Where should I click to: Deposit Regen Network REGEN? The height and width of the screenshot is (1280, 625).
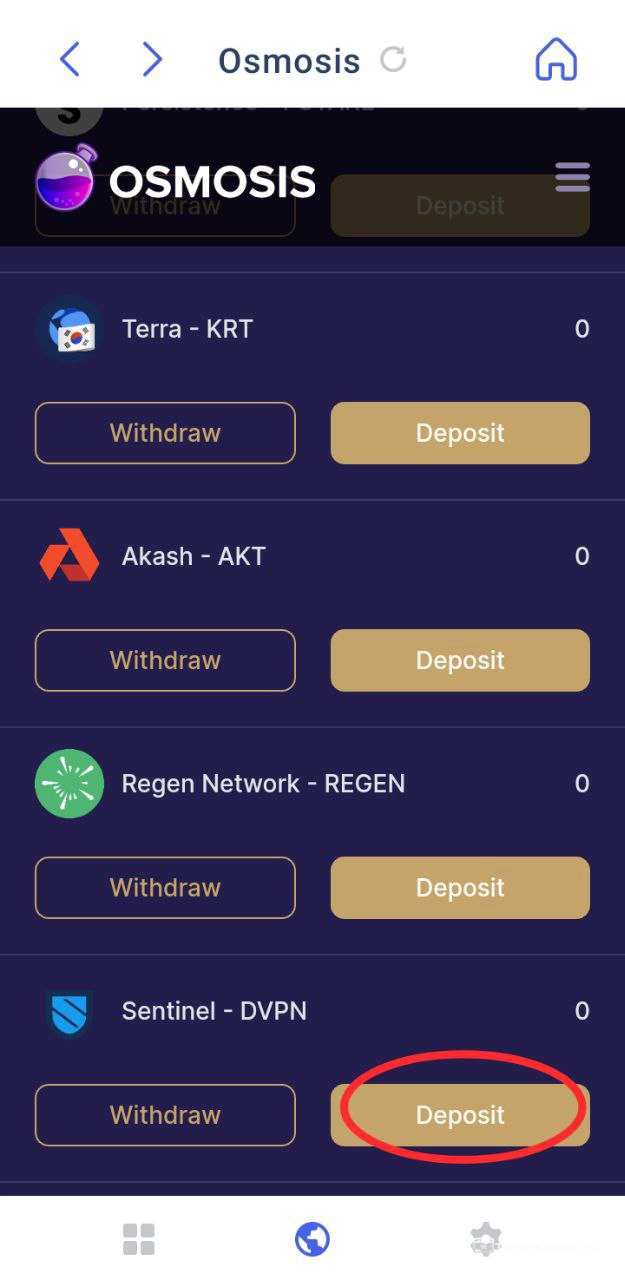pyautogui.click(x=460, y=887)
